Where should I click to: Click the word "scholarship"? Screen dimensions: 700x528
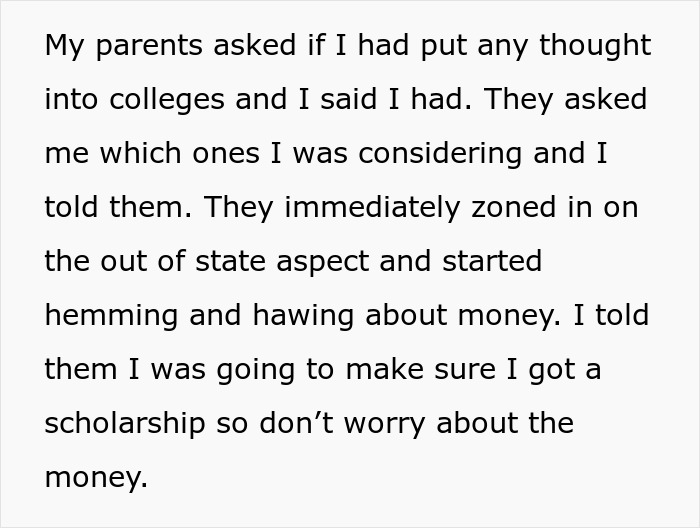click(x=125, y=424)
